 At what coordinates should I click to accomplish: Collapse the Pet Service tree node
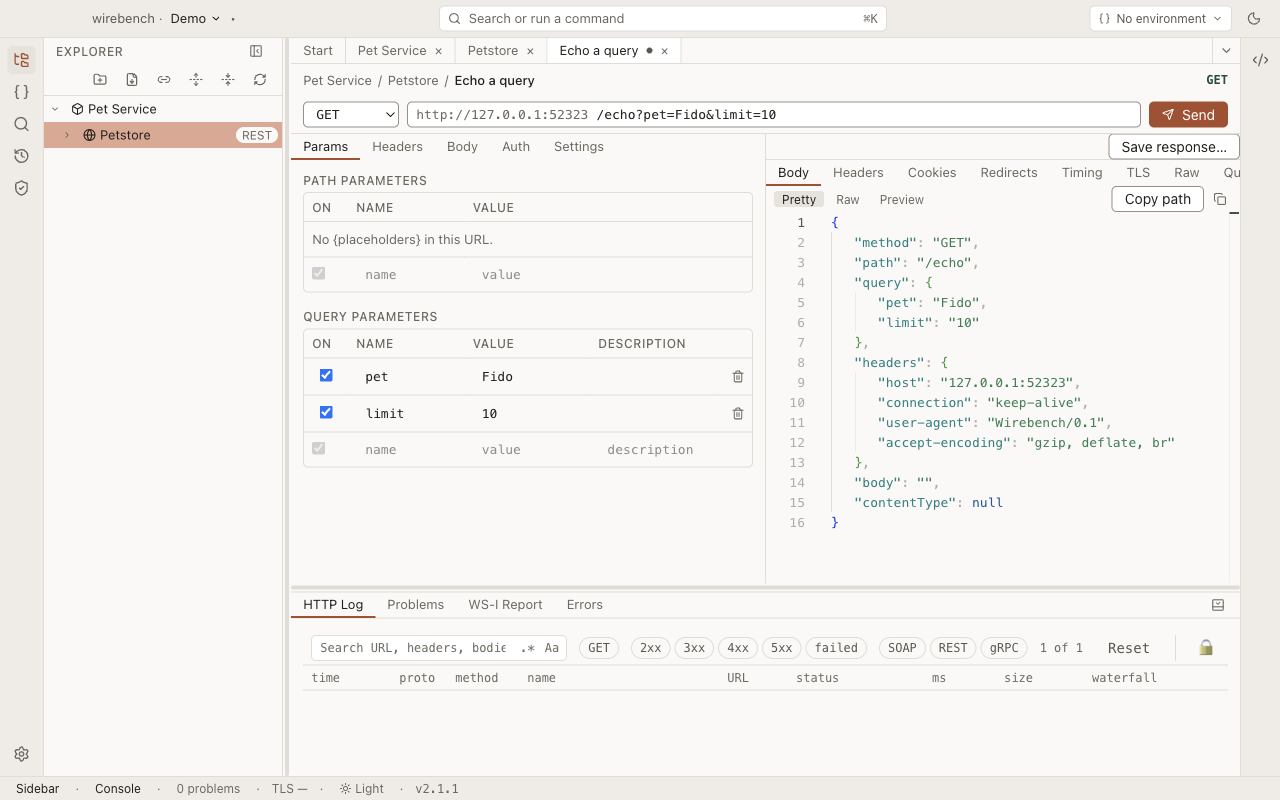[55, 109]
